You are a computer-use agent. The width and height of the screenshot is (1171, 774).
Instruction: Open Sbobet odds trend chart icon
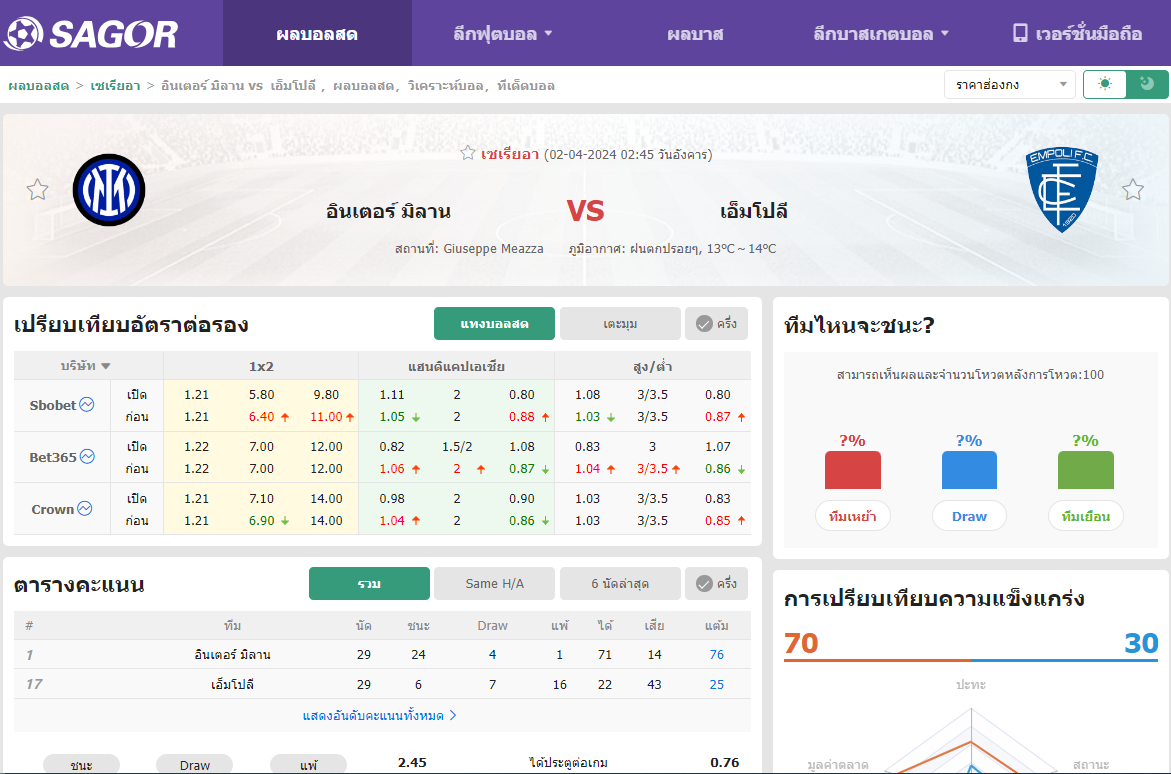[87, 404]
